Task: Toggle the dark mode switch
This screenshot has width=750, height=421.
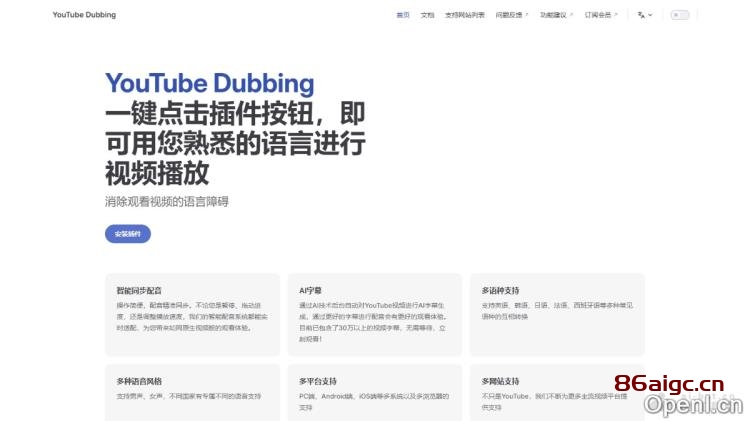Action: click(x=680, y=15)
